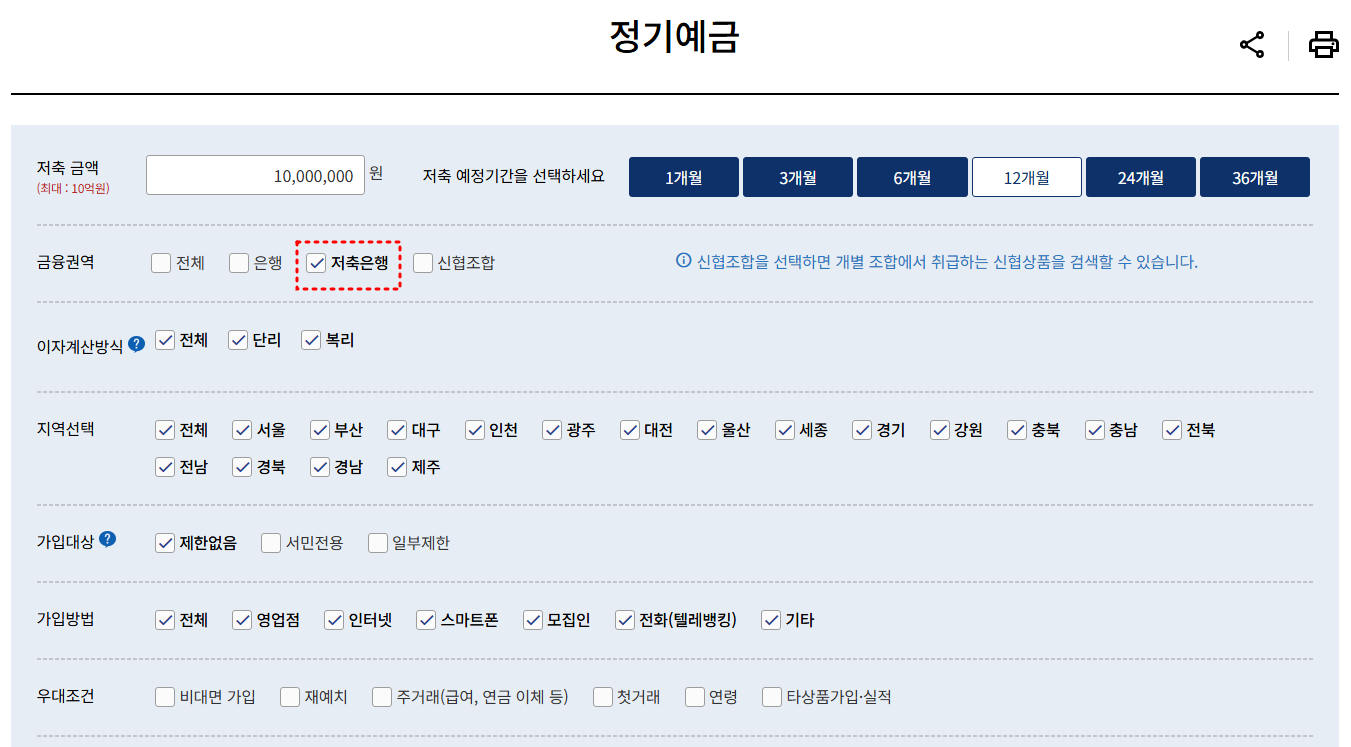Check the 일부제한 checkbox
This screenshot has height=747, width=1351.
coord(377,543)
